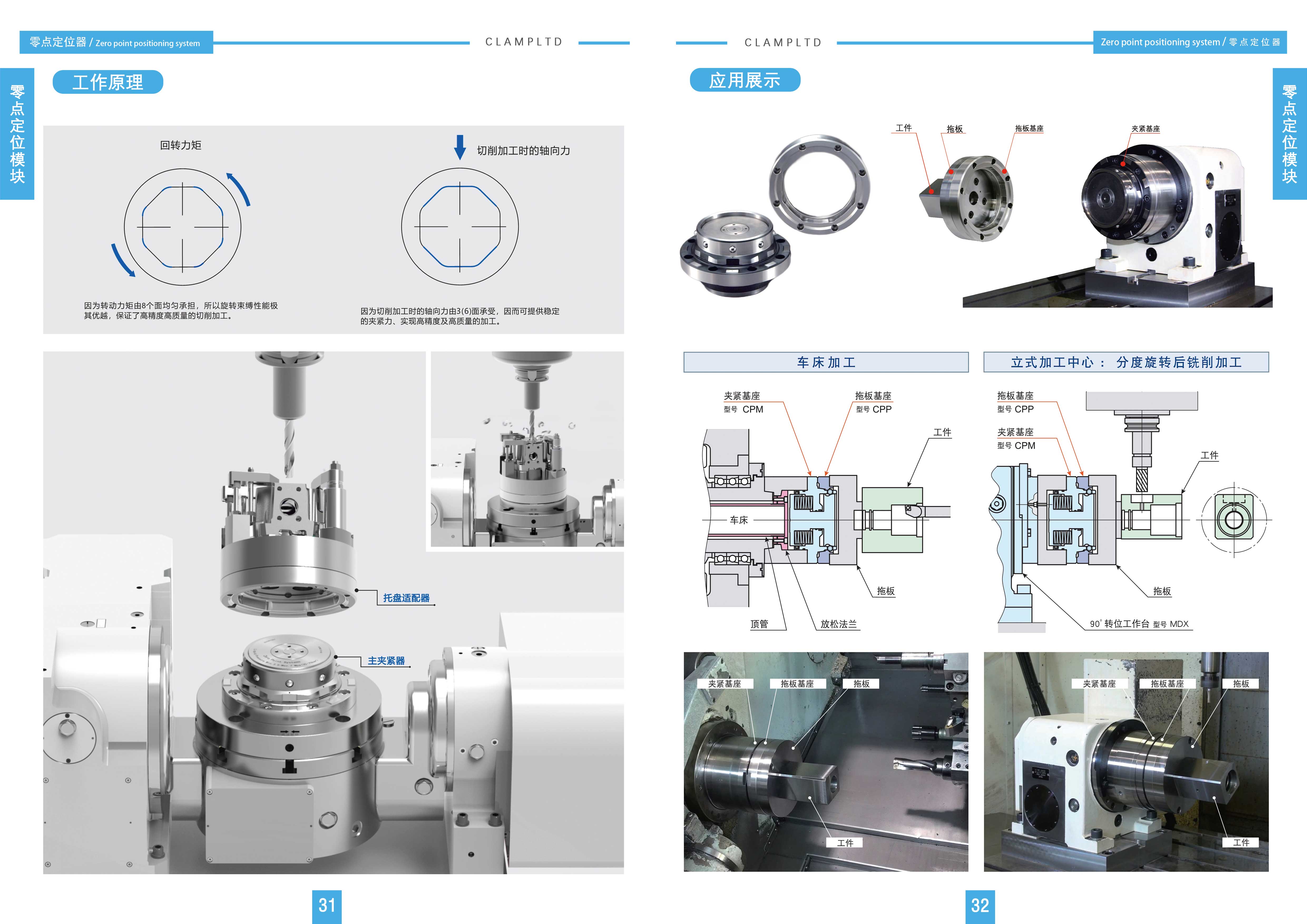Click the separate ring flange product photo

click(819, 184)
